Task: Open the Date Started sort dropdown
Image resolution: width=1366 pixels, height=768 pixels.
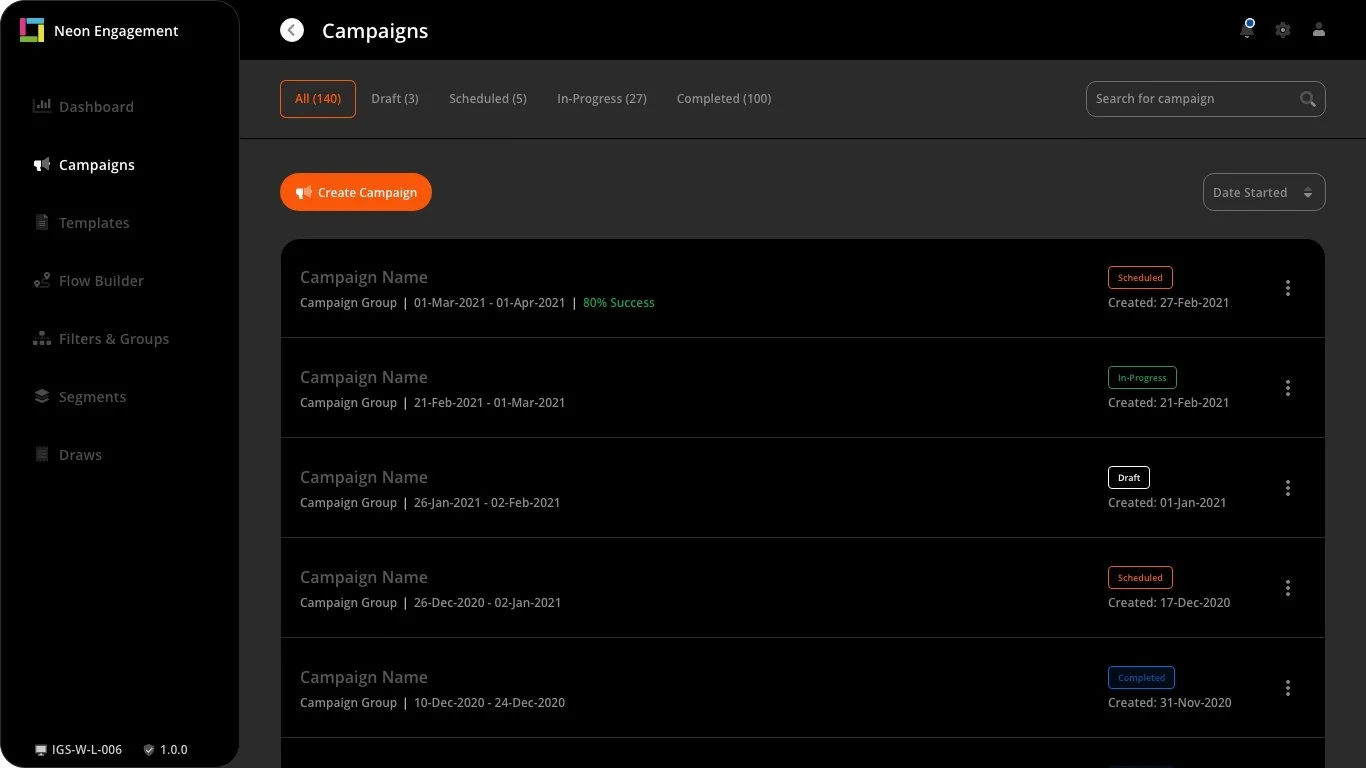Action: tap(1264, 193)
